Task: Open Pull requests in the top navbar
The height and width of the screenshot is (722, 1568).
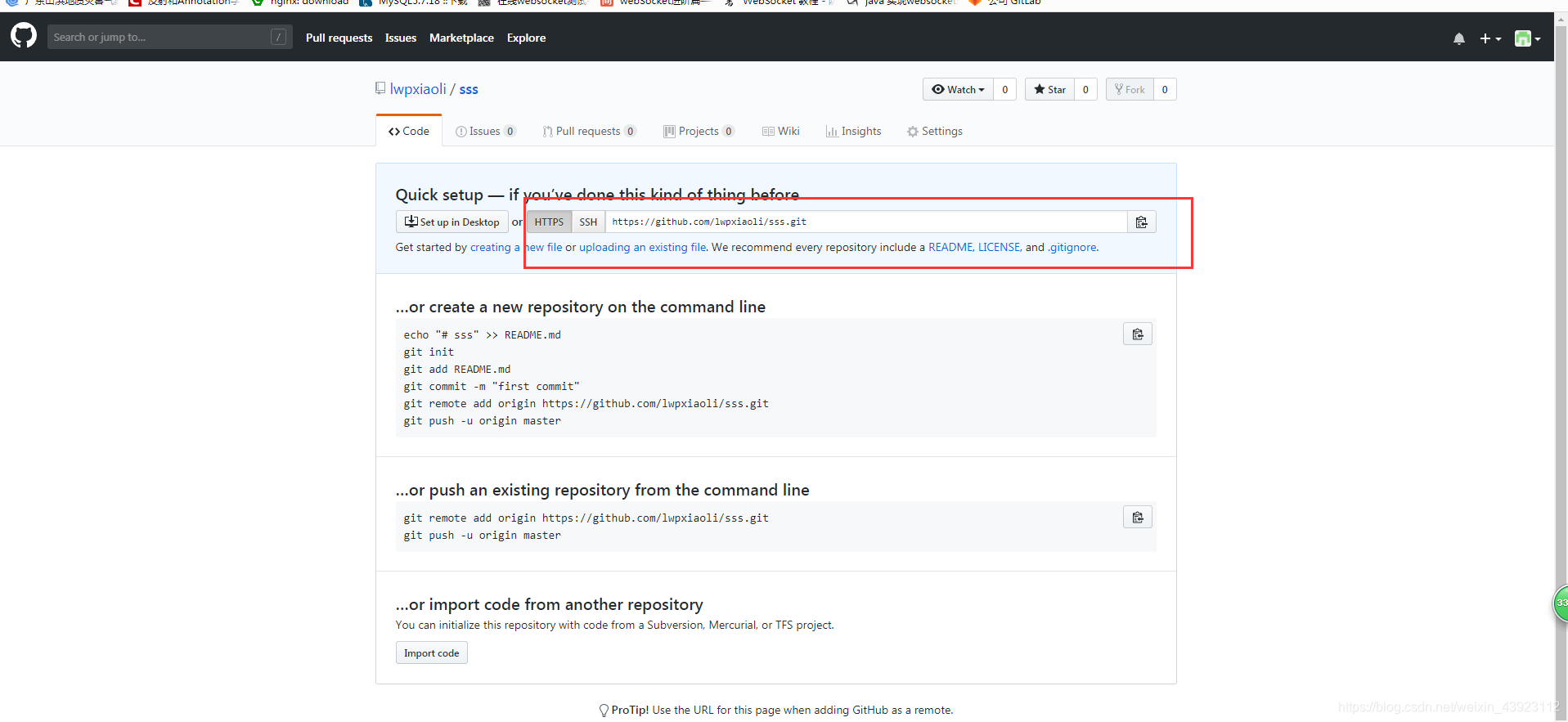Action: (339, 38)
